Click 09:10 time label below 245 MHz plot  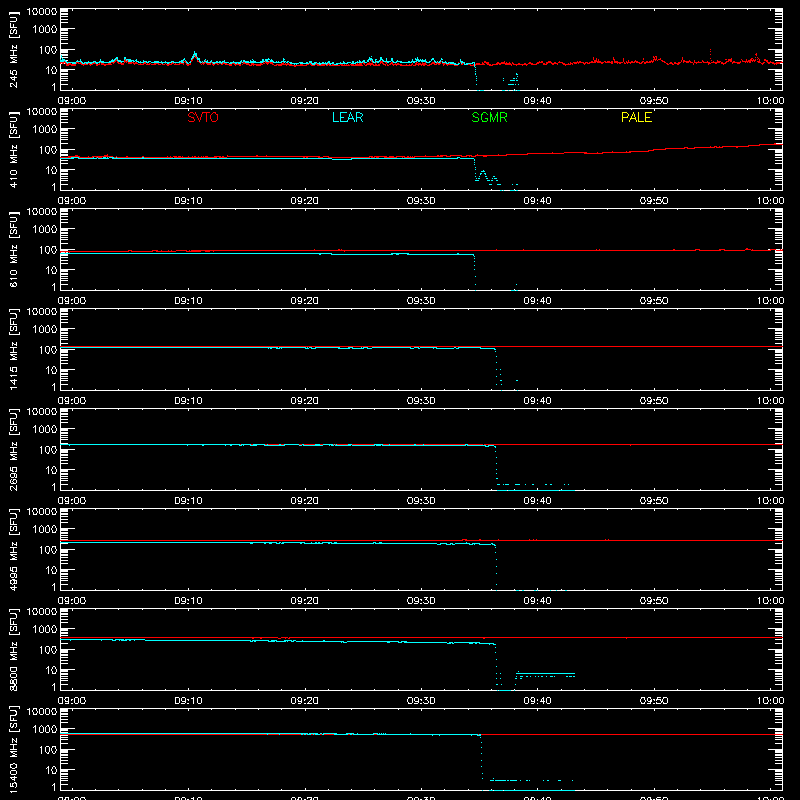tap(188, 101)
